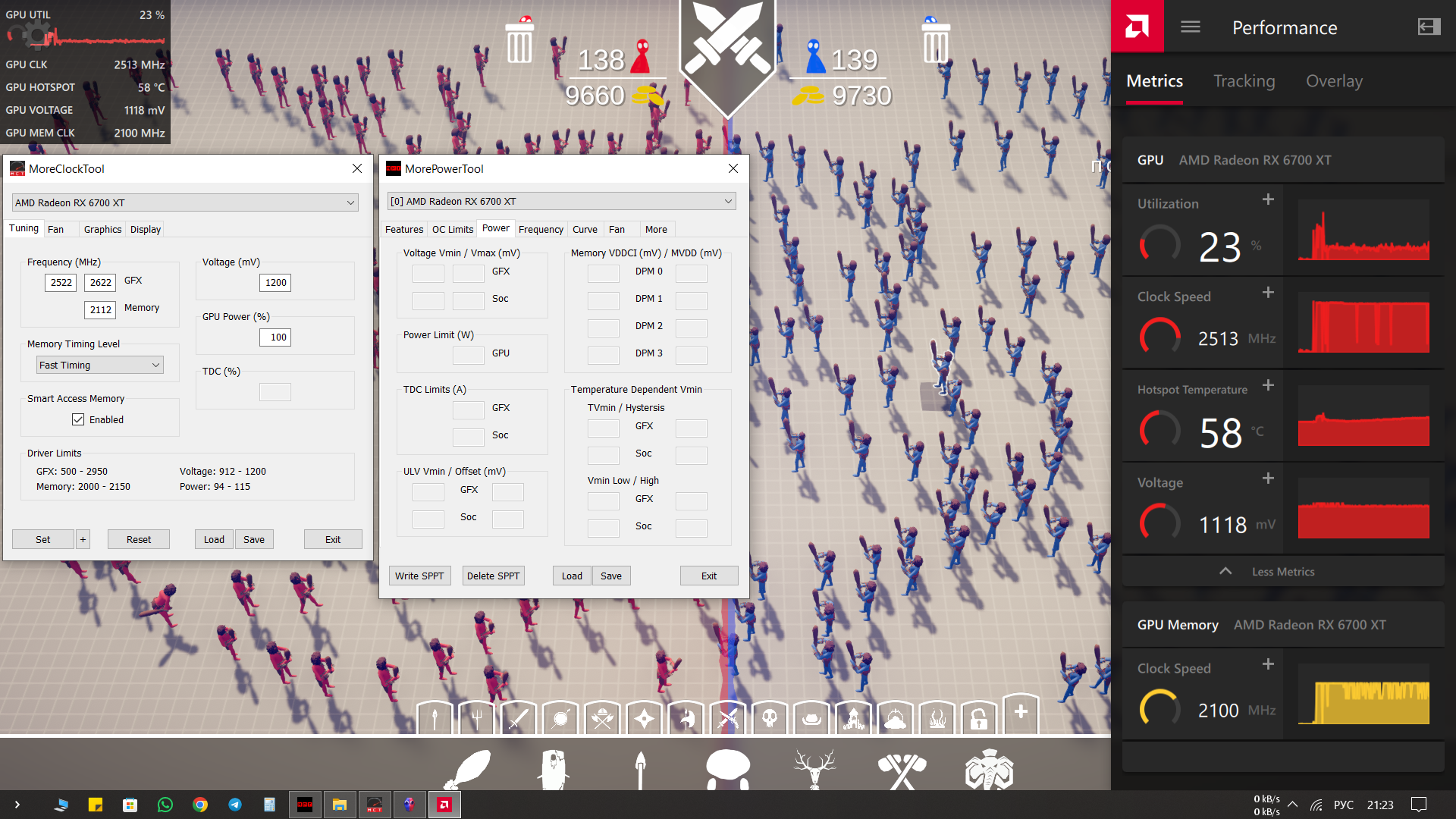Clear the blue team with the trash icon
This screenshot has width=1456, height=819.
point(935,42)
